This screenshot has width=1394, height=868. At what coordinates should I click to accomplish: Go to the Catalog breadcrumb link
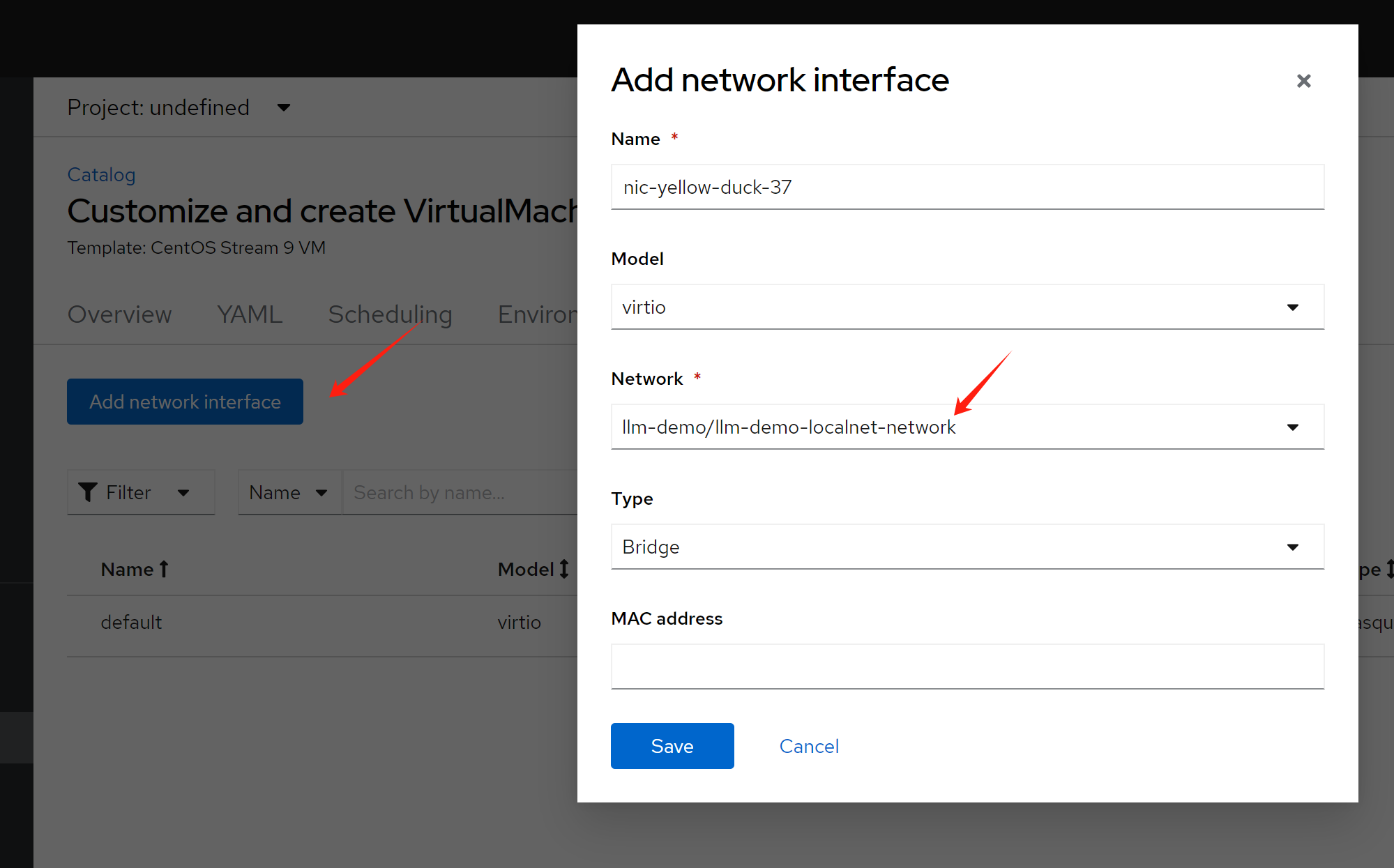tap(101, 174)
